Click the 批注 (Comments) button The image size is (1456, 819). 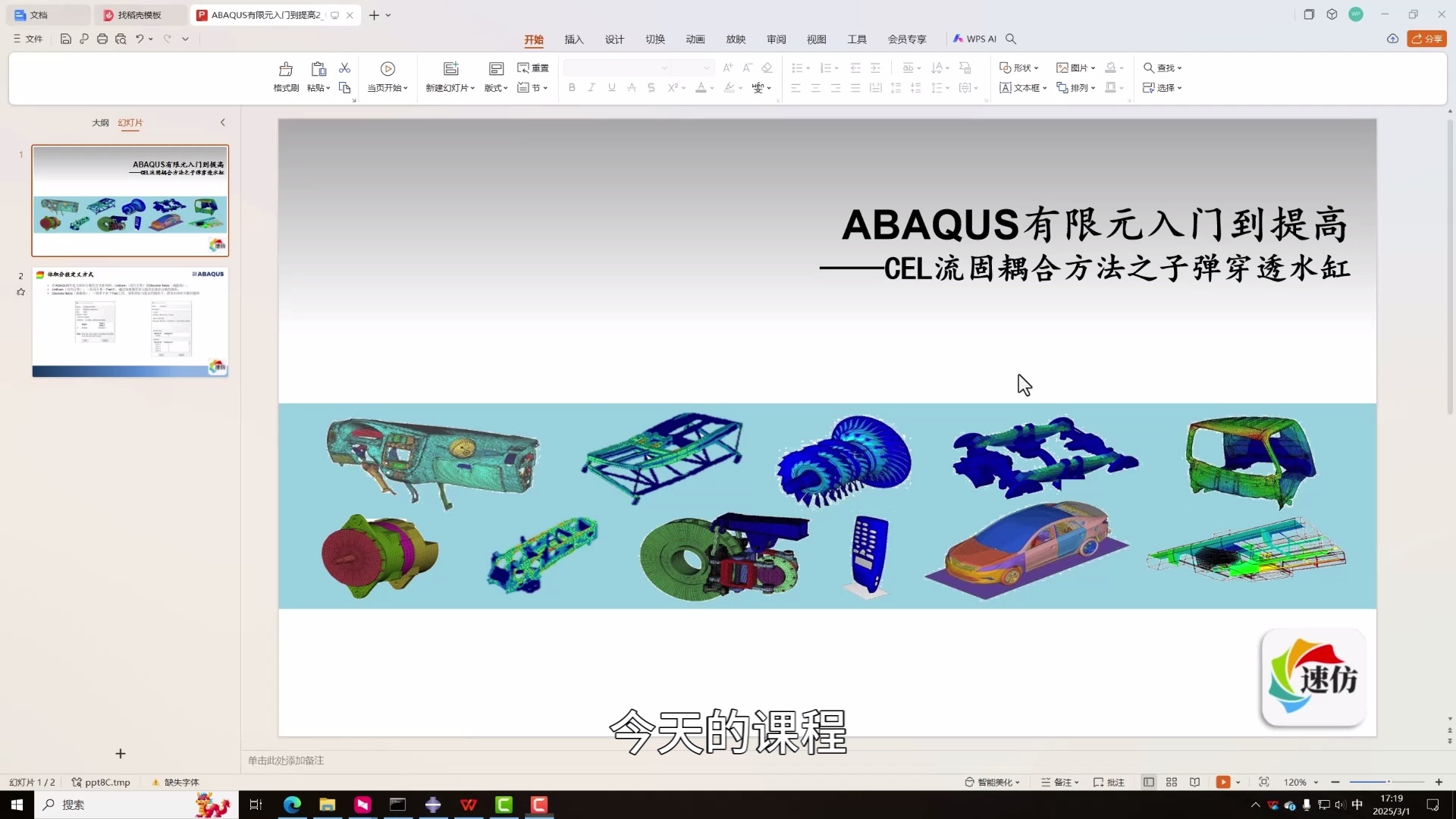(x=1109, y=782)
